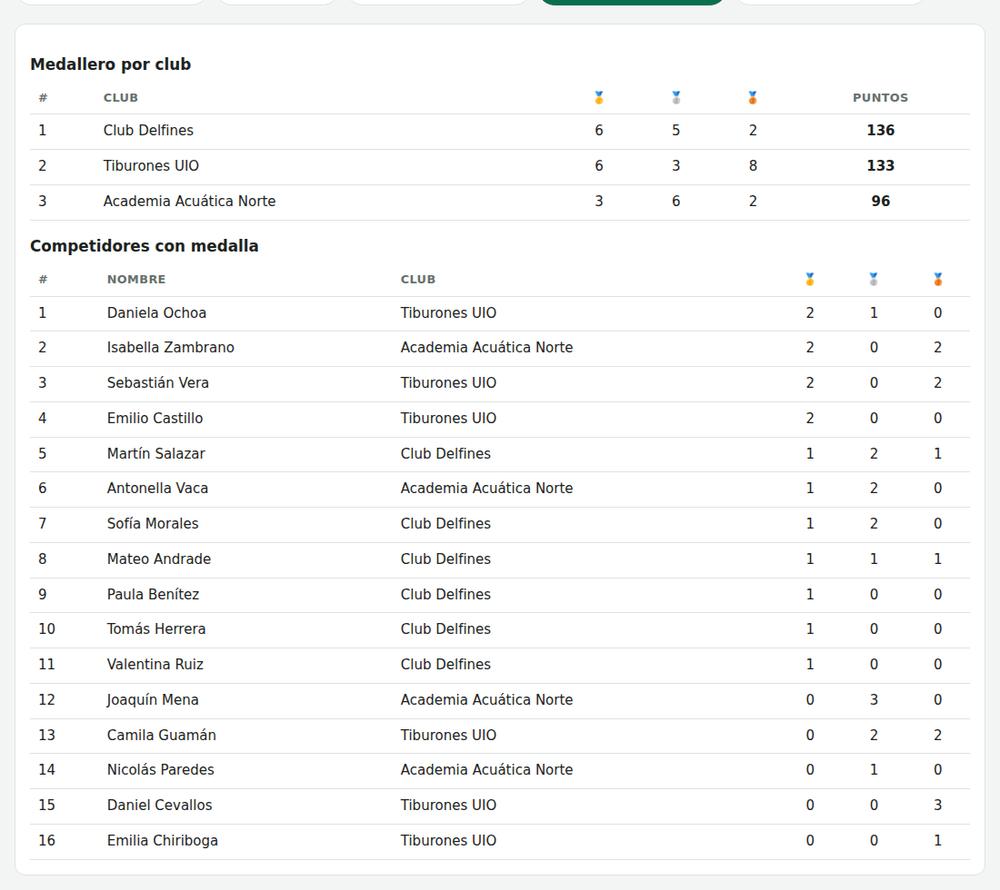Choose the Mateo Andrade name cell
The width and height of the screenshot is (1000, 890).
pos(159,559)
